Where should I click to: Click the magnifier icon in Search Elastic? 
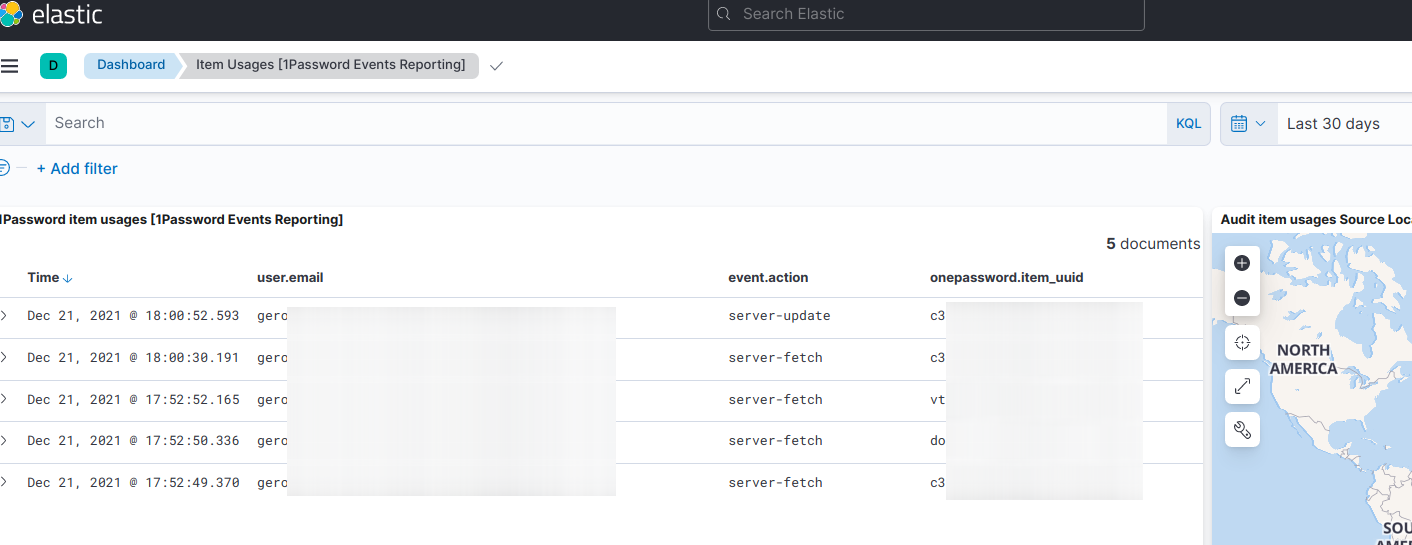coord(725,15)
